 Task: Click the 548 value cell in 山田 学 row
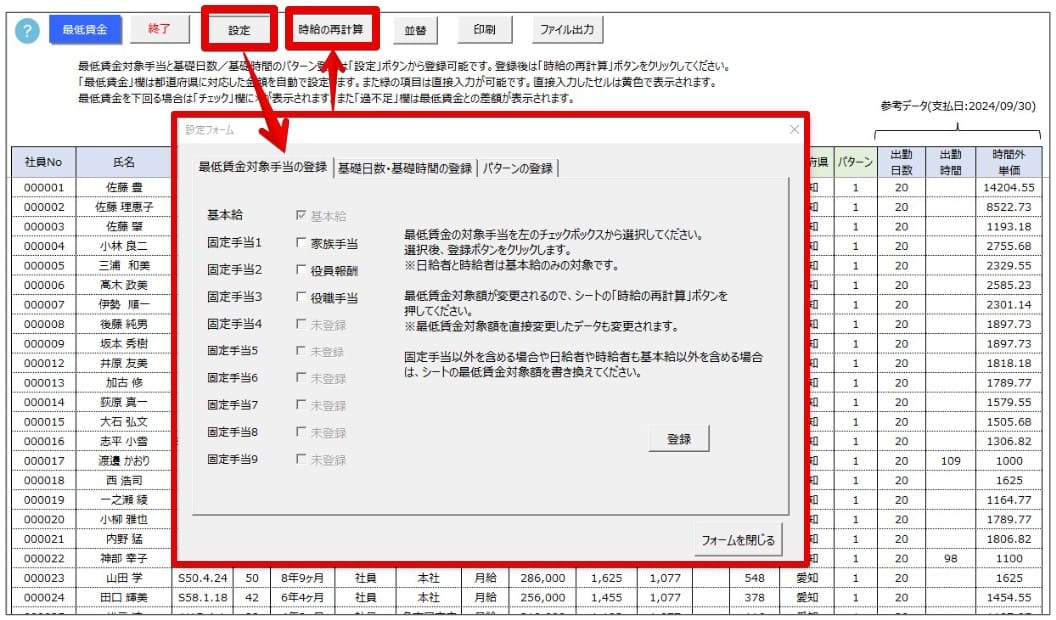[754, 578]
